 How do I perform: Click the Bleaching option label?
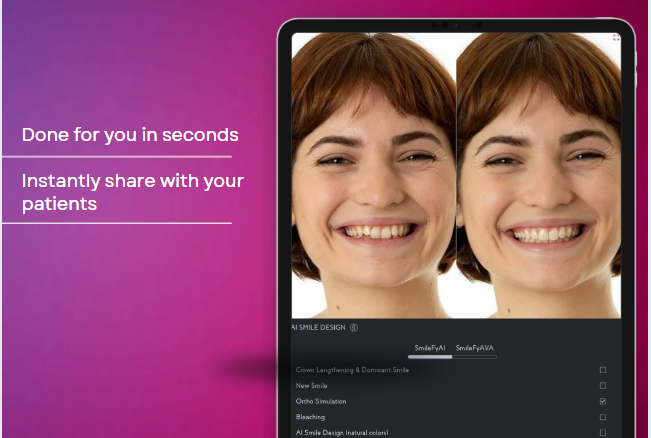point(310,417)
